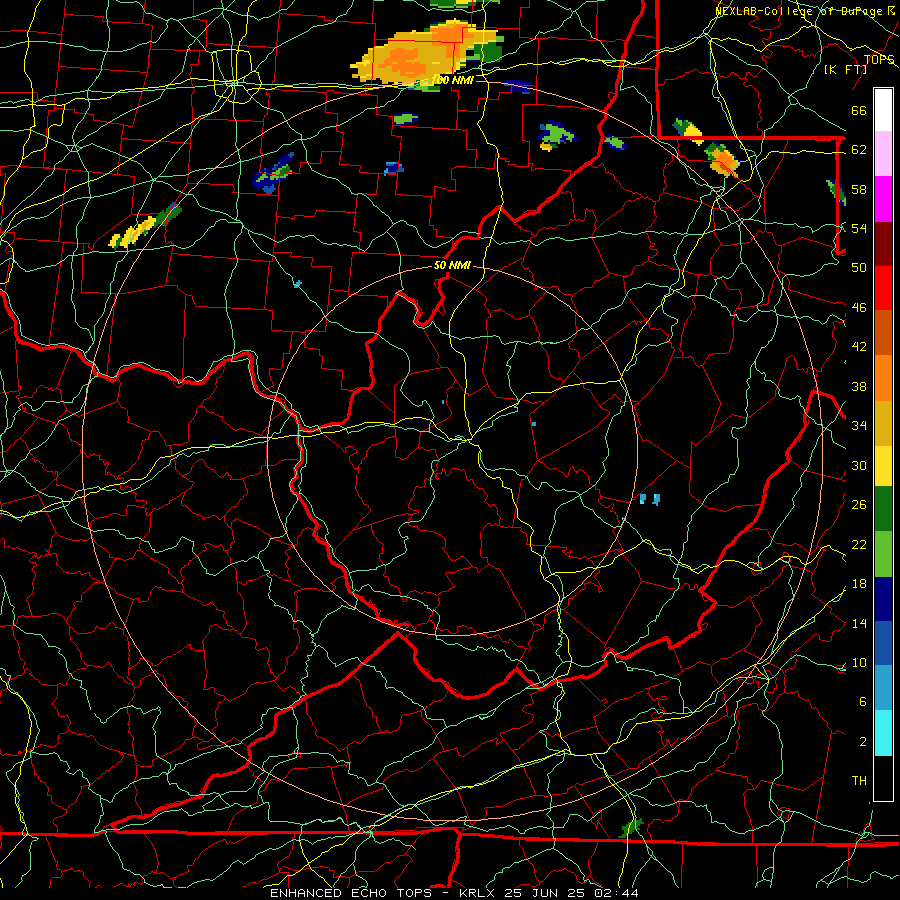Click the TOPS legend title
This screenshot has height=900, width=900.
click(879, 59)
